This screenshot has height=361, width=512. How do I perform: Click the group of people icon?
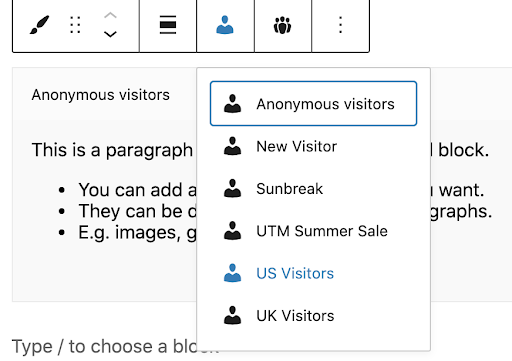[x=283, y=25]
